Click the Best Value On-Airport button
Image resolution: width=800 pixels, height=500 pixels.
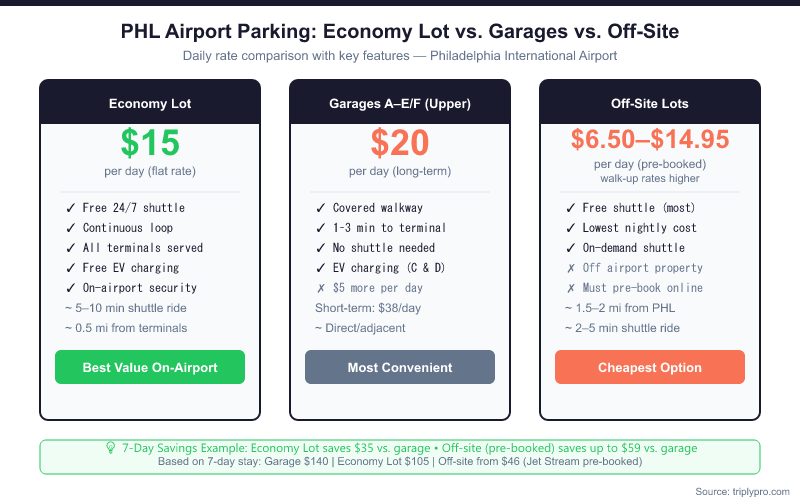click(x=150, y=367)
